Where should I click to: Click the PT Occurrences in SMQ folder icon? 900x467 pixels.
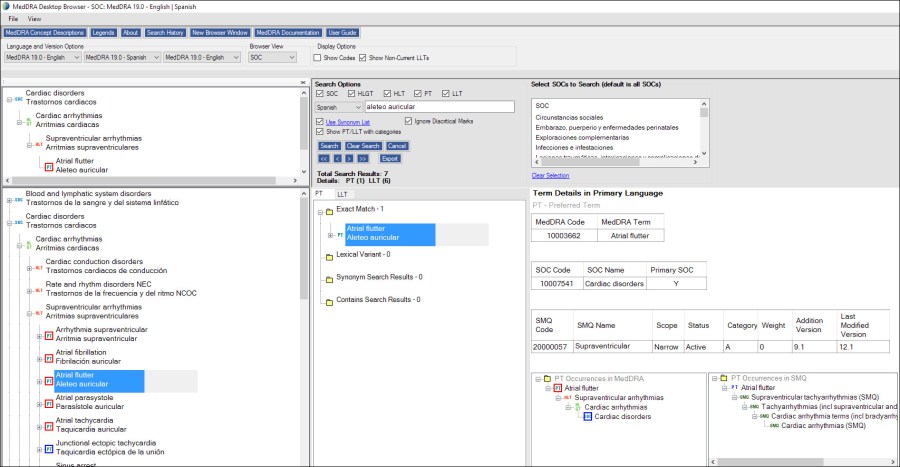pos(726,379)
